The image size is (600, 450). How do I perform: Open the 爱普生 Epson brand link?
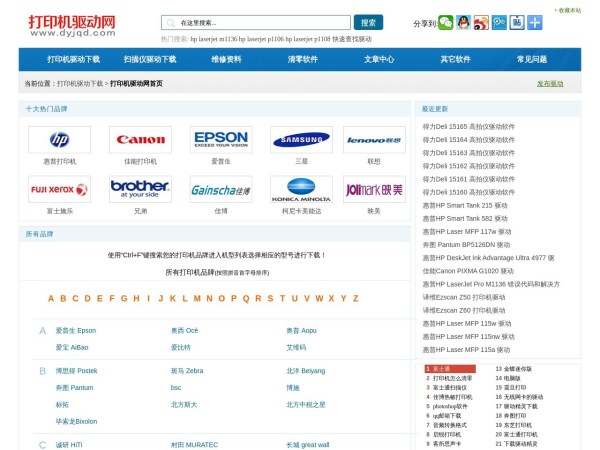(76, 330)
